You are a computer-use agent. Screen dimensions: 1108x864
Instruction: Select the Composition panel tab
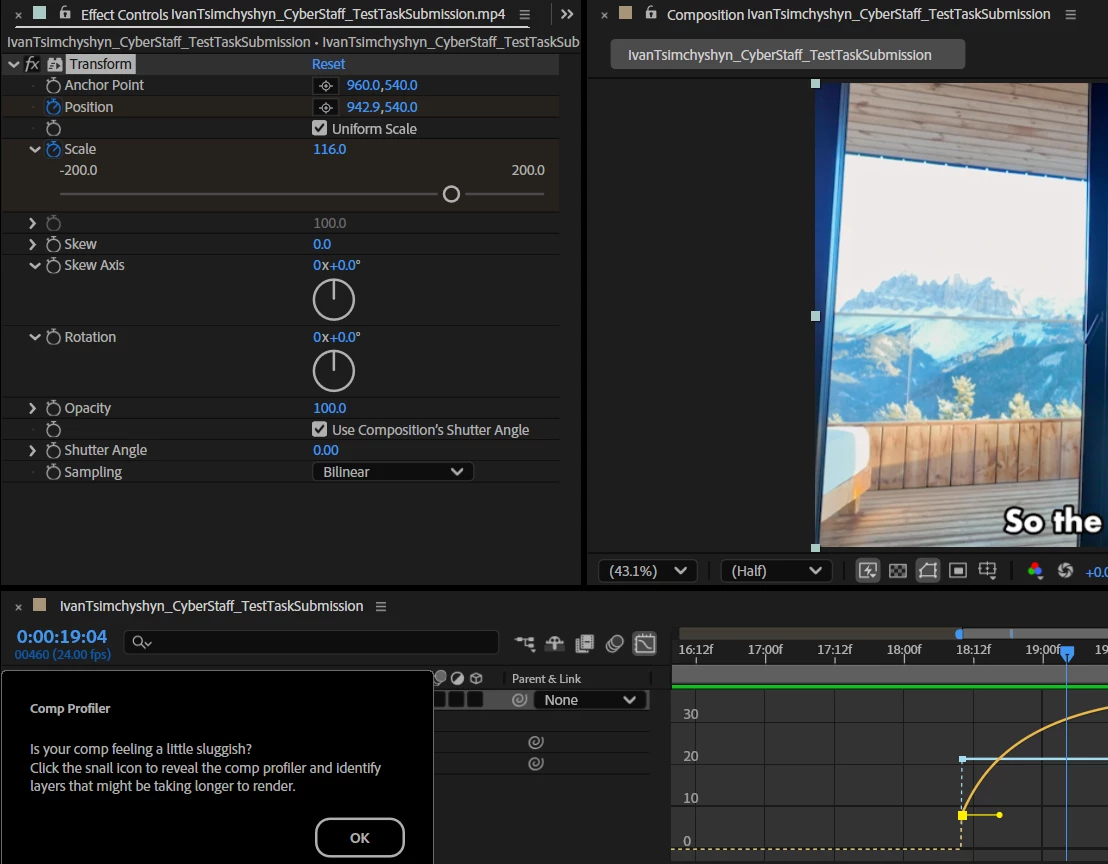click(x=858, y=14)
